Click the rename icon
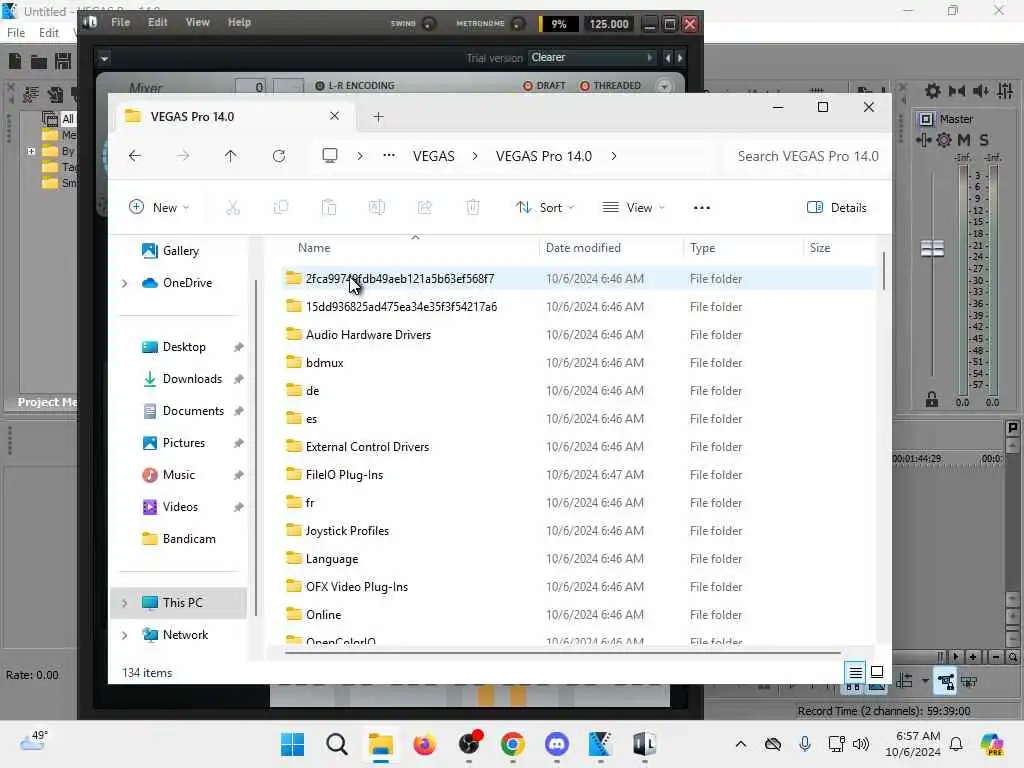 377,208
